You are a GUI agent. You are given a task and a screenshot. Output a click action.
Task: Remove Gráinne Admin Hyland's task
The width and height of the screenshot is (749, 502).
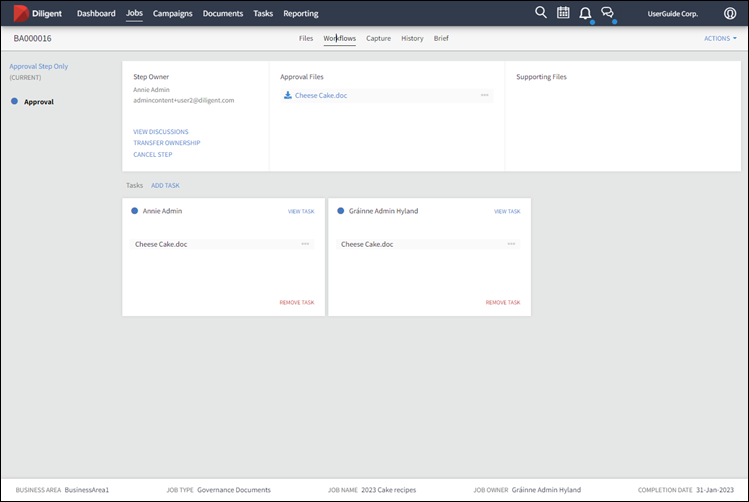[503, 302]
